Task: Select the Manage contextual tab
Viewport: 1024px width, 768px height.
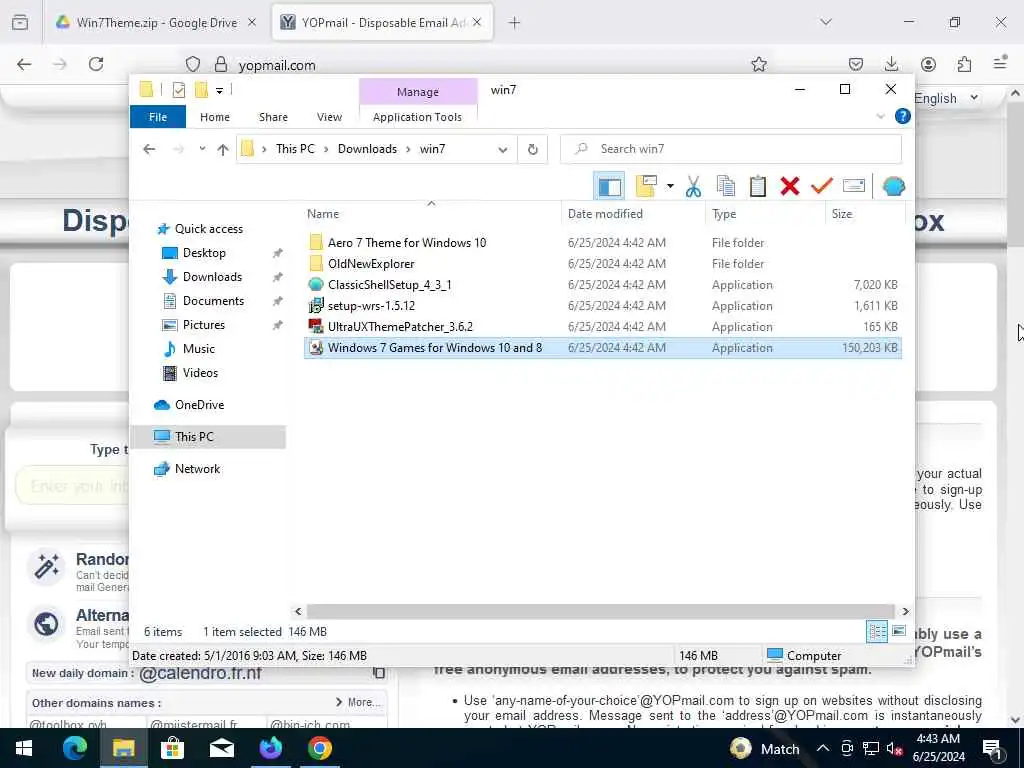Action: (x=418, y=92)
